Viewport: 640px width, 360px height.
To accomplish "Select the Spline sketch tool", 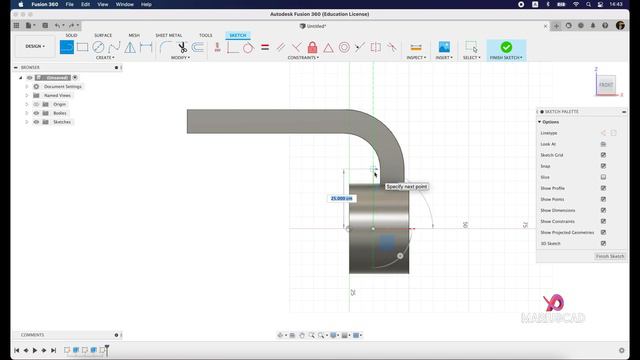I will click(114, 47).
